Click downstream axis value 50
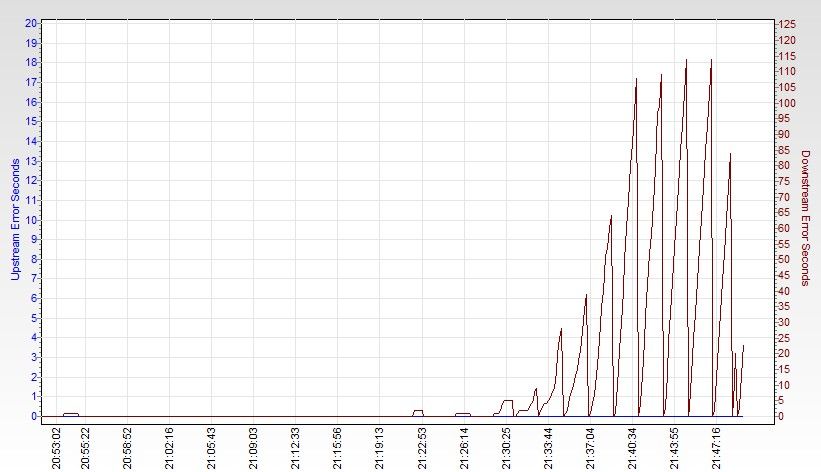Viewport: 821px width, 472px height. click(x=784, y=260)
